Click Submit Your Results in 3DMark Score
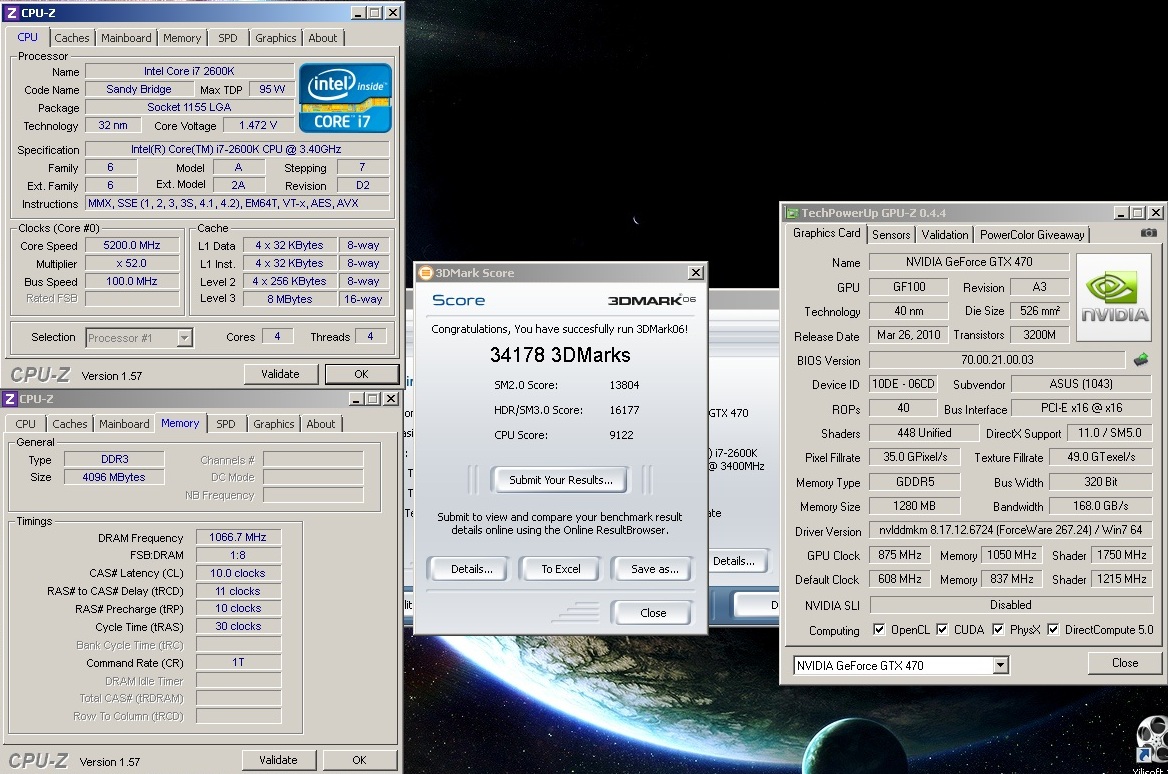Image resolution: width=1168 pixels, height=774 pixels. coord(560,480)
